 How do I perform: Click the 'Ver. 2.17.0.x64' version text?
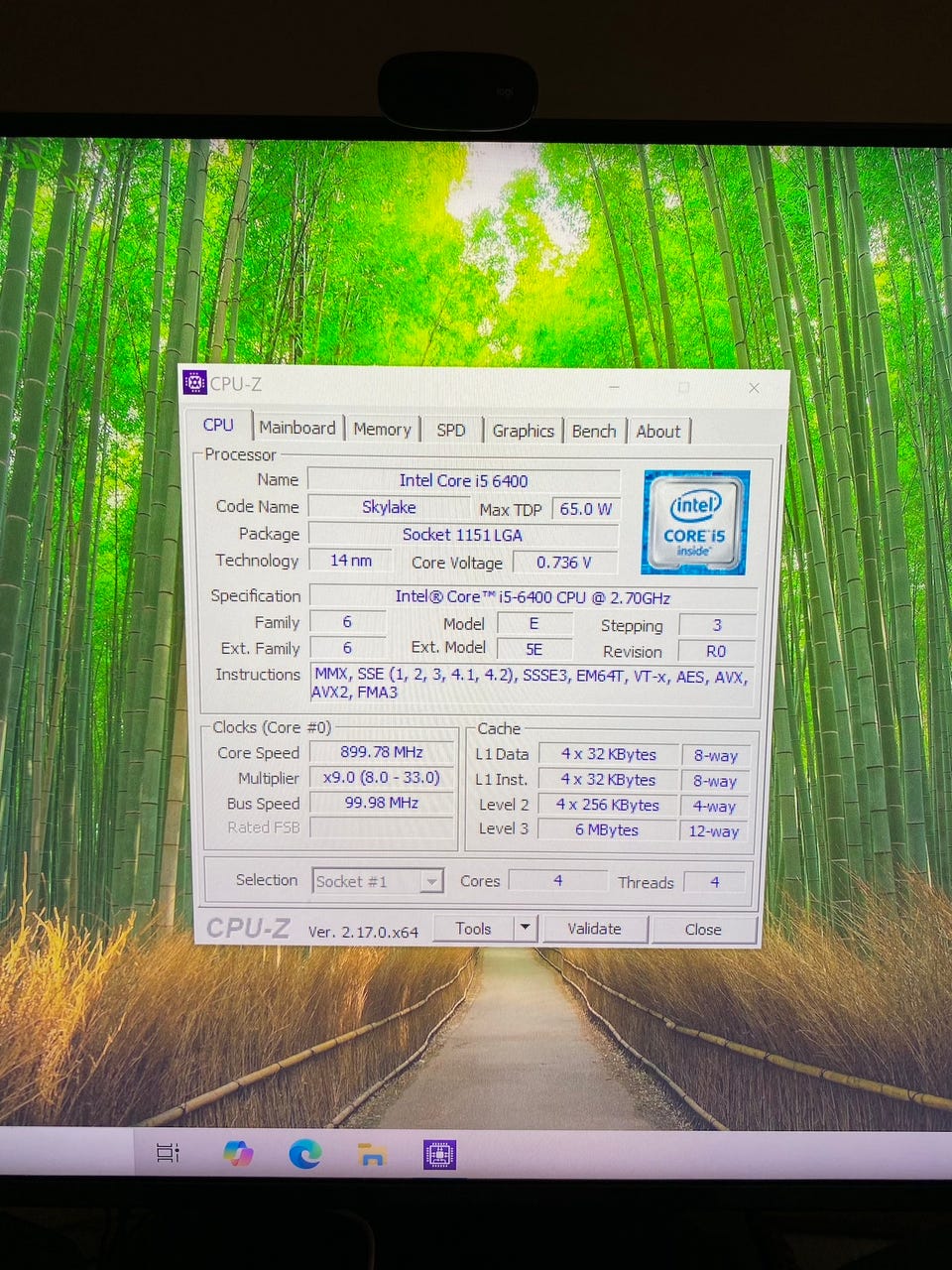pyautogui.click(x=363, y=932)
